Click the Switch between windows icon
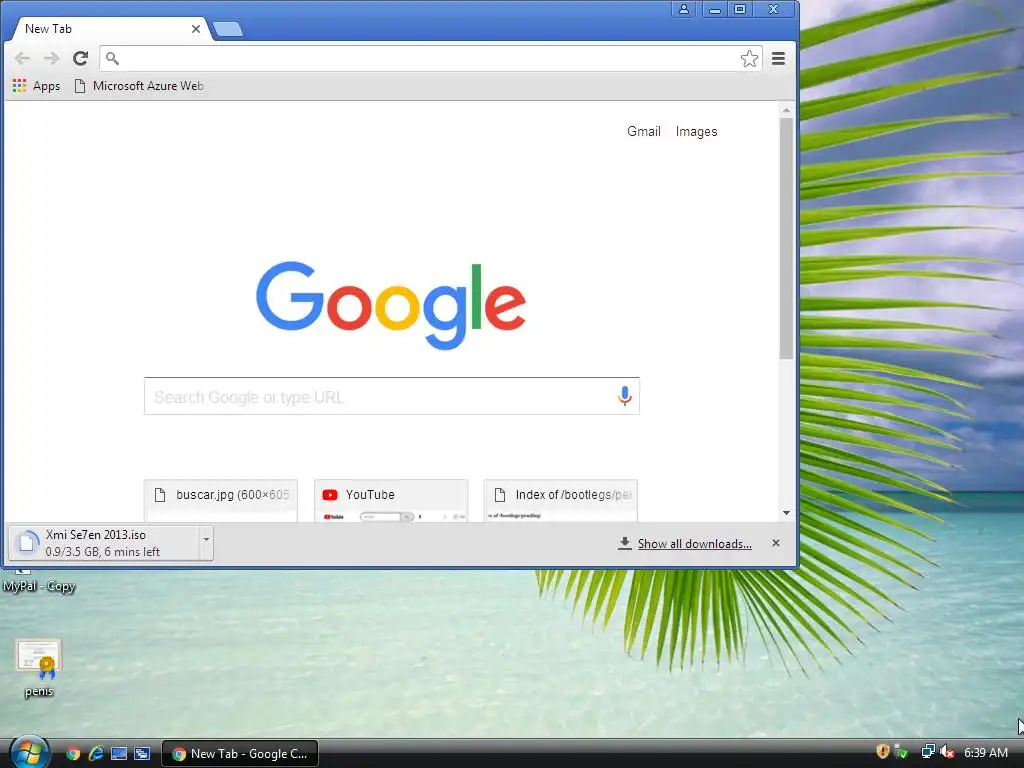The height and width of the screenshot is (768, 1024). 142,753
